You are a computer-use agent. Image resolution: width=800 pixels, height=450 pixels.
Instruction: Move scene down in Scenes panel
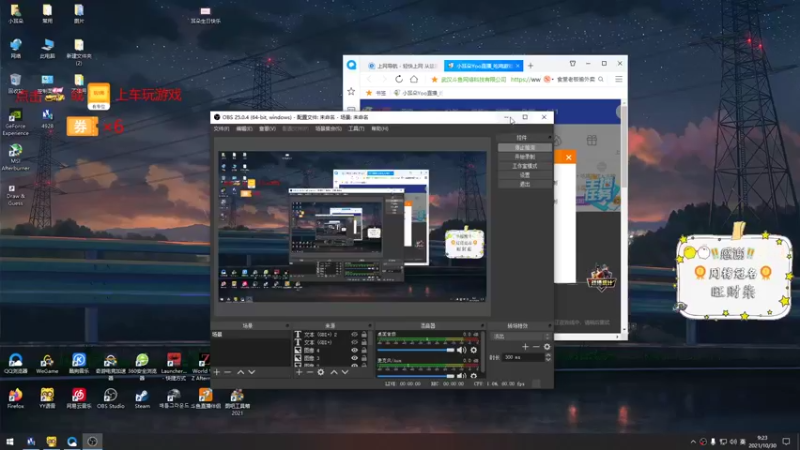252,372
